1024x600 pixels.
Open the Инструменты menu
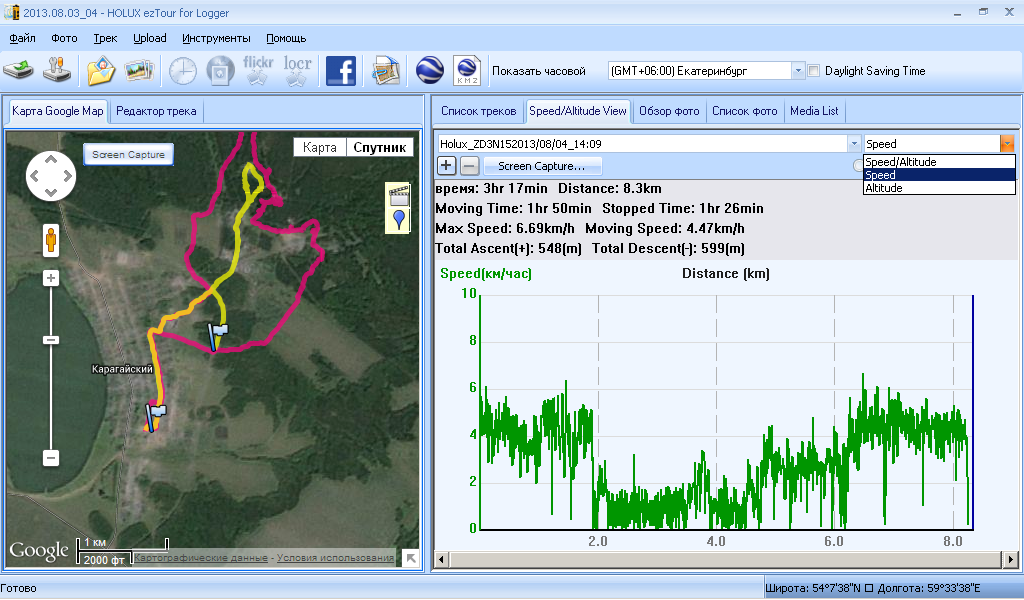point(216,38)
